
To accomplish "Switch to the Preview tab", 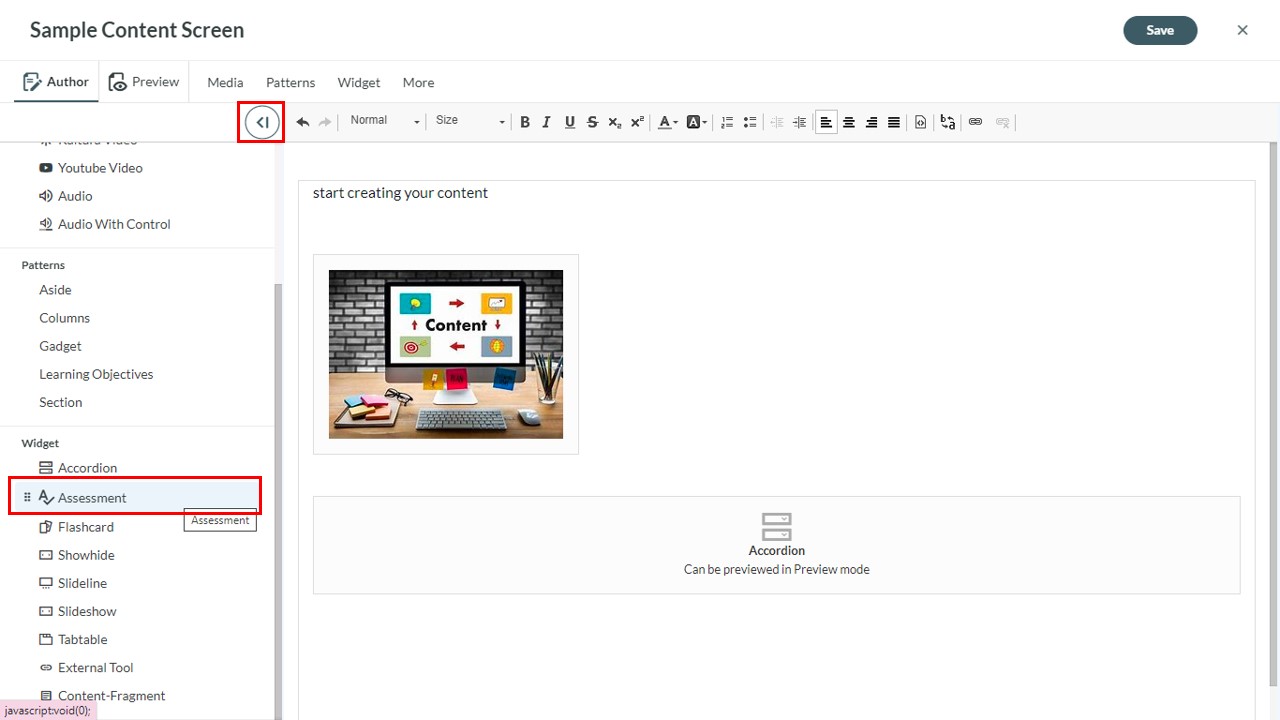I will coord(144,82).
